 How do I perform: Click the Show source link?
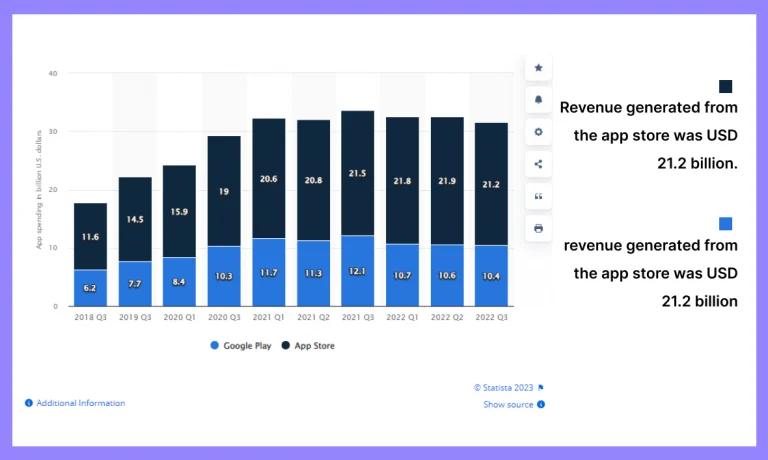coord(508,405)
